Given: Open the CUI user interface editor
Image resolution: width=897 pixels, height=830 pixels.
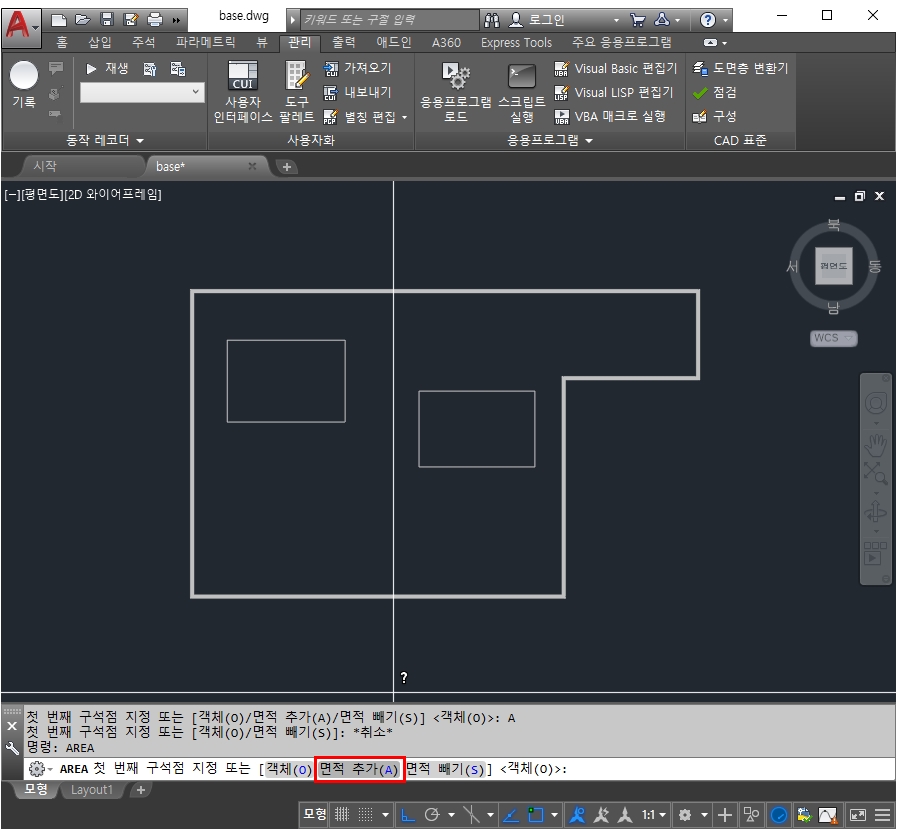Looking at the screenshot, I should click(x=243, y=92).
